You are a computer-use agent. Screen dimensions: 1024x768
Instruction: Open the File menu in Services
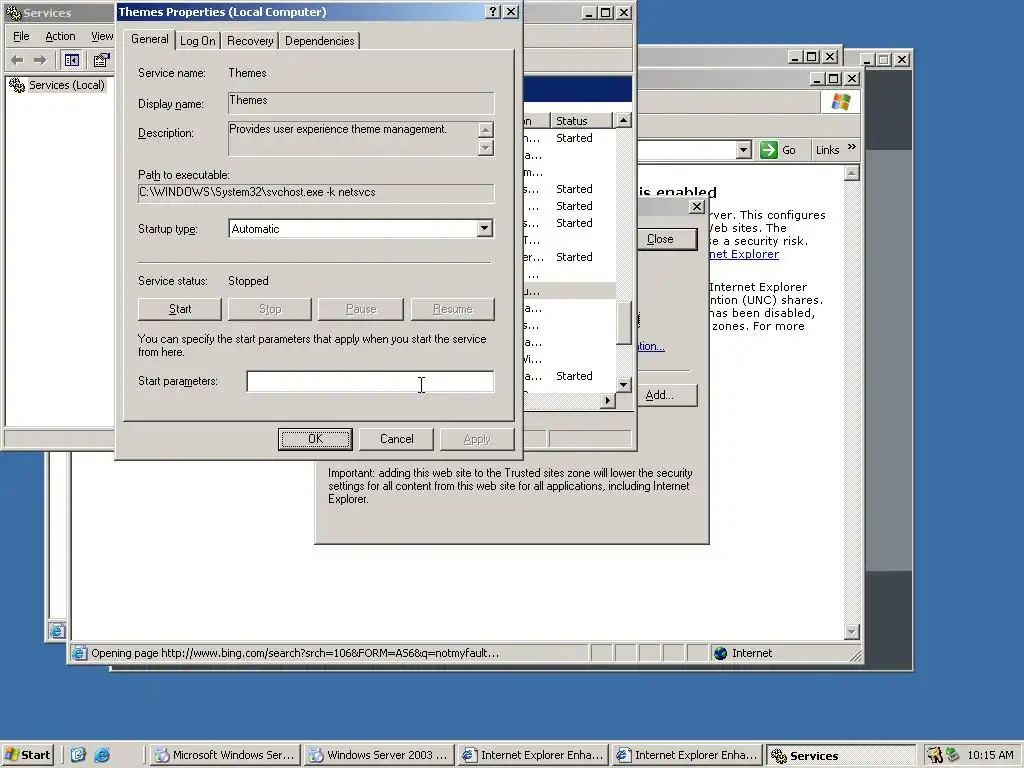pos(21,36)
